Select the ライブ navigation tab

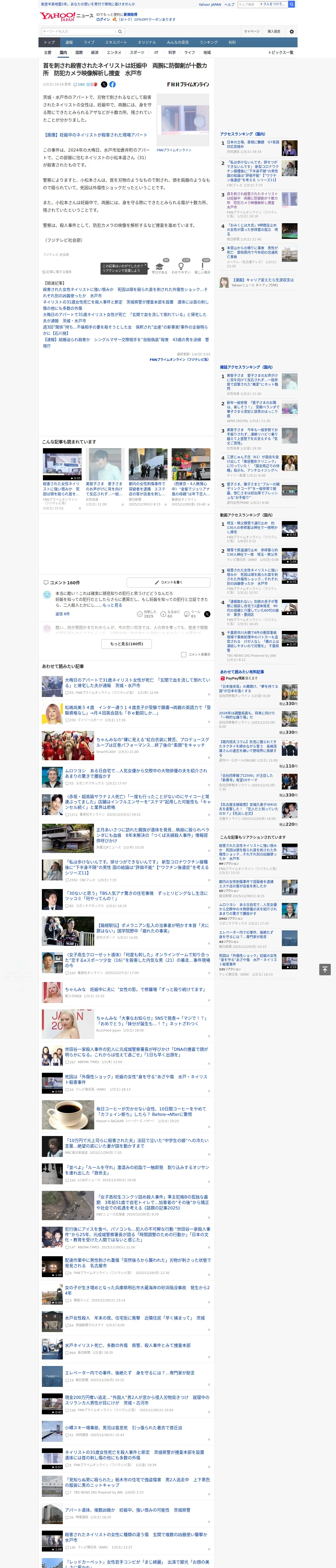pyautogui.click(x=89, y=43)
